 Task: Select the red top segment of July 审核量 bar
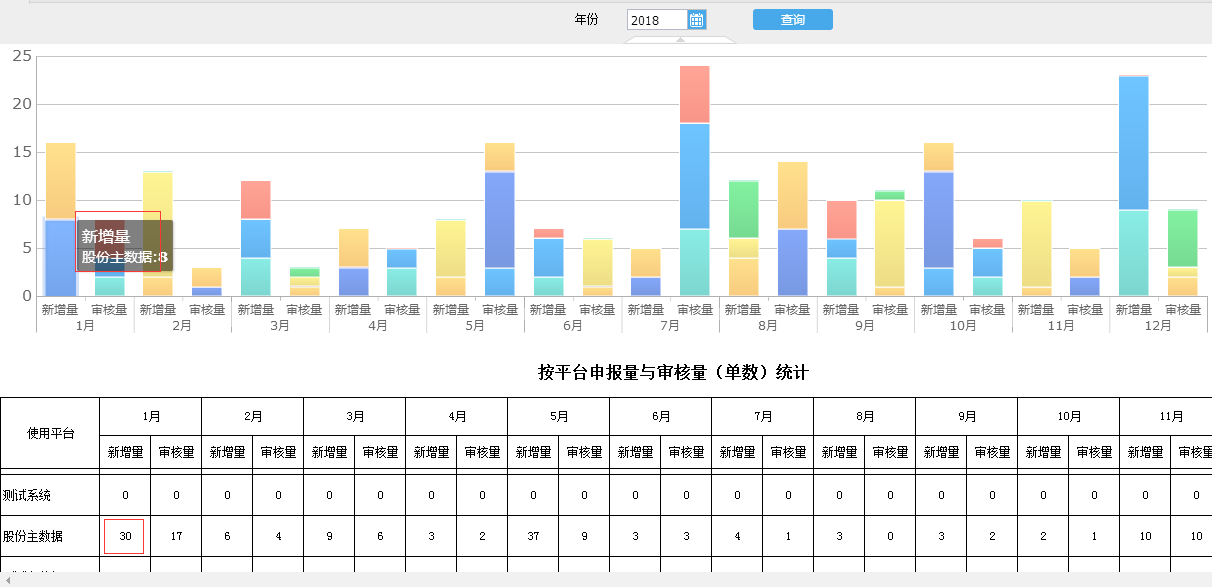point(694,94)
